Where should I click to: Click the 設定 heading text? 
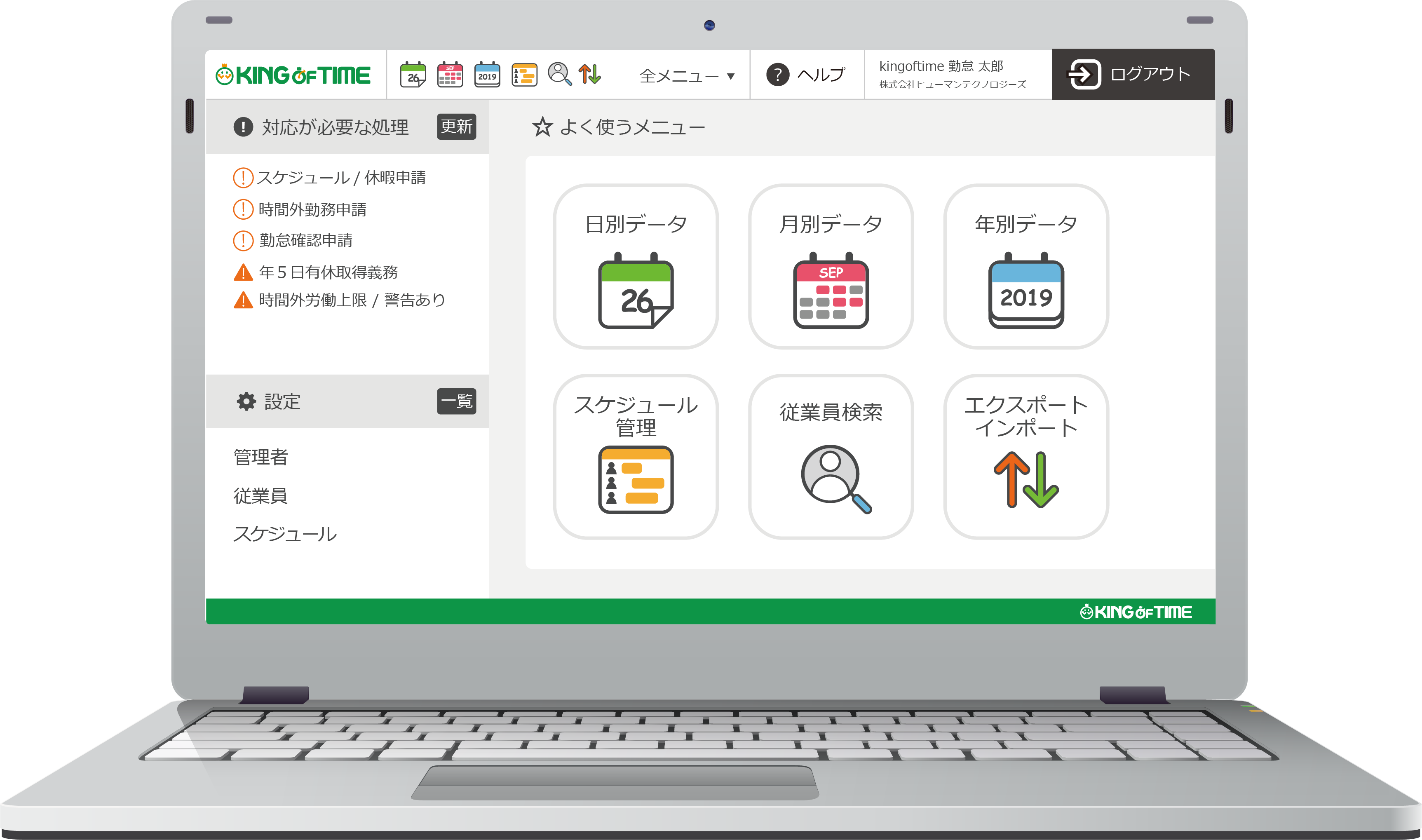(282, 401)
